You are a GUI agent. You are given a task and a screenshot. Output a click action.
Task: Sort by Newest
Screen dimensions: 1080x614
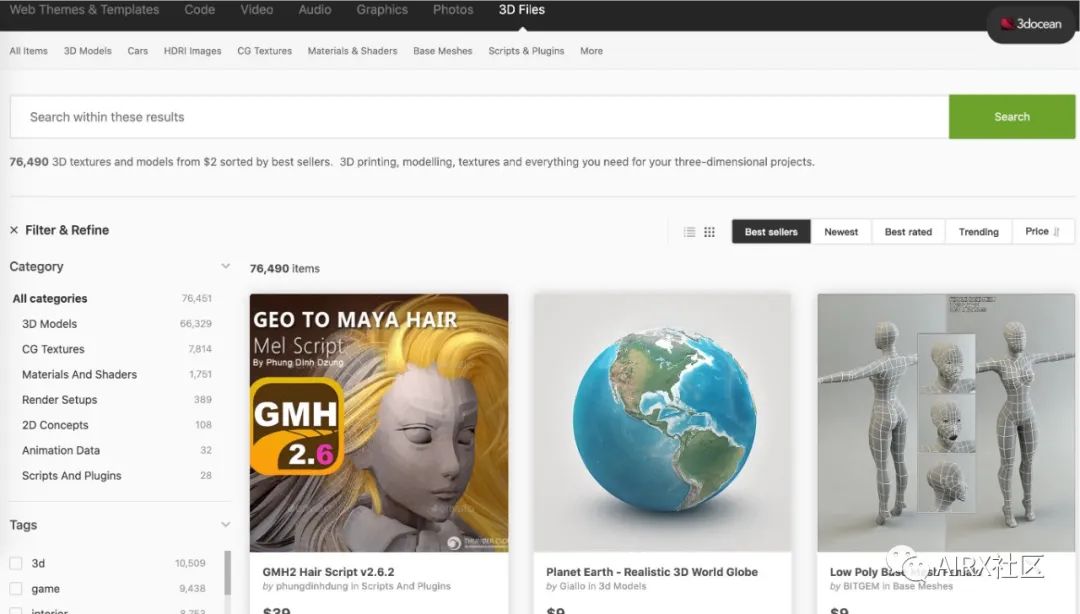(x=841, y=232)
